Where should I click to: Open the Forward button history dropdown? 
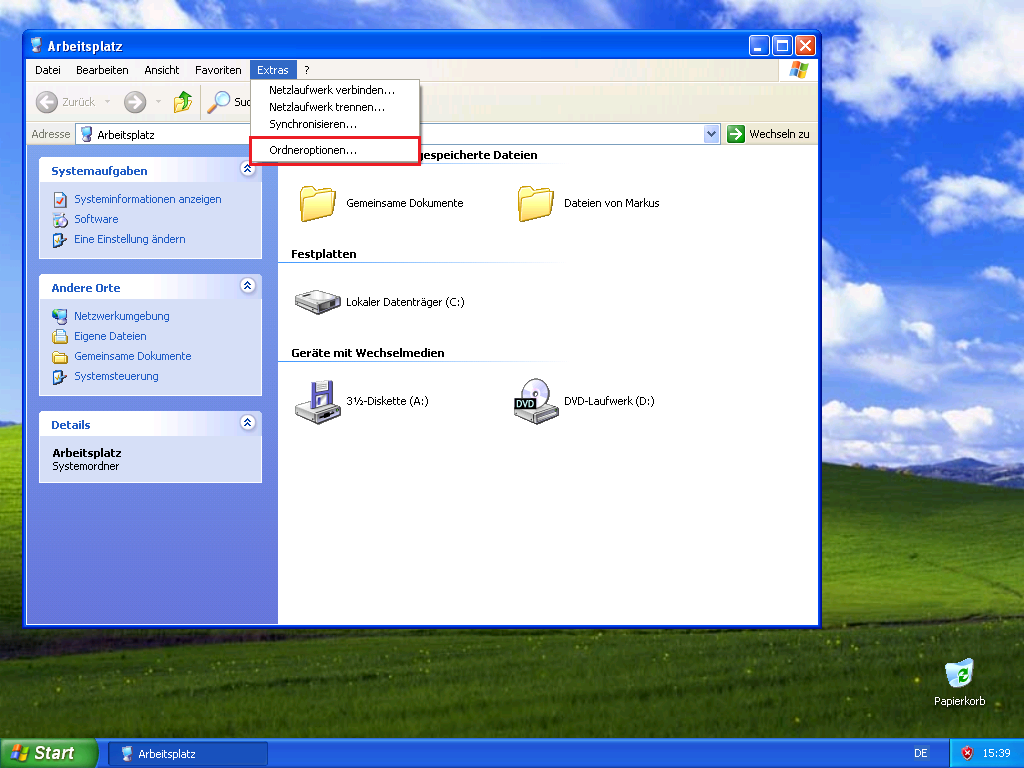pos(158,102)
